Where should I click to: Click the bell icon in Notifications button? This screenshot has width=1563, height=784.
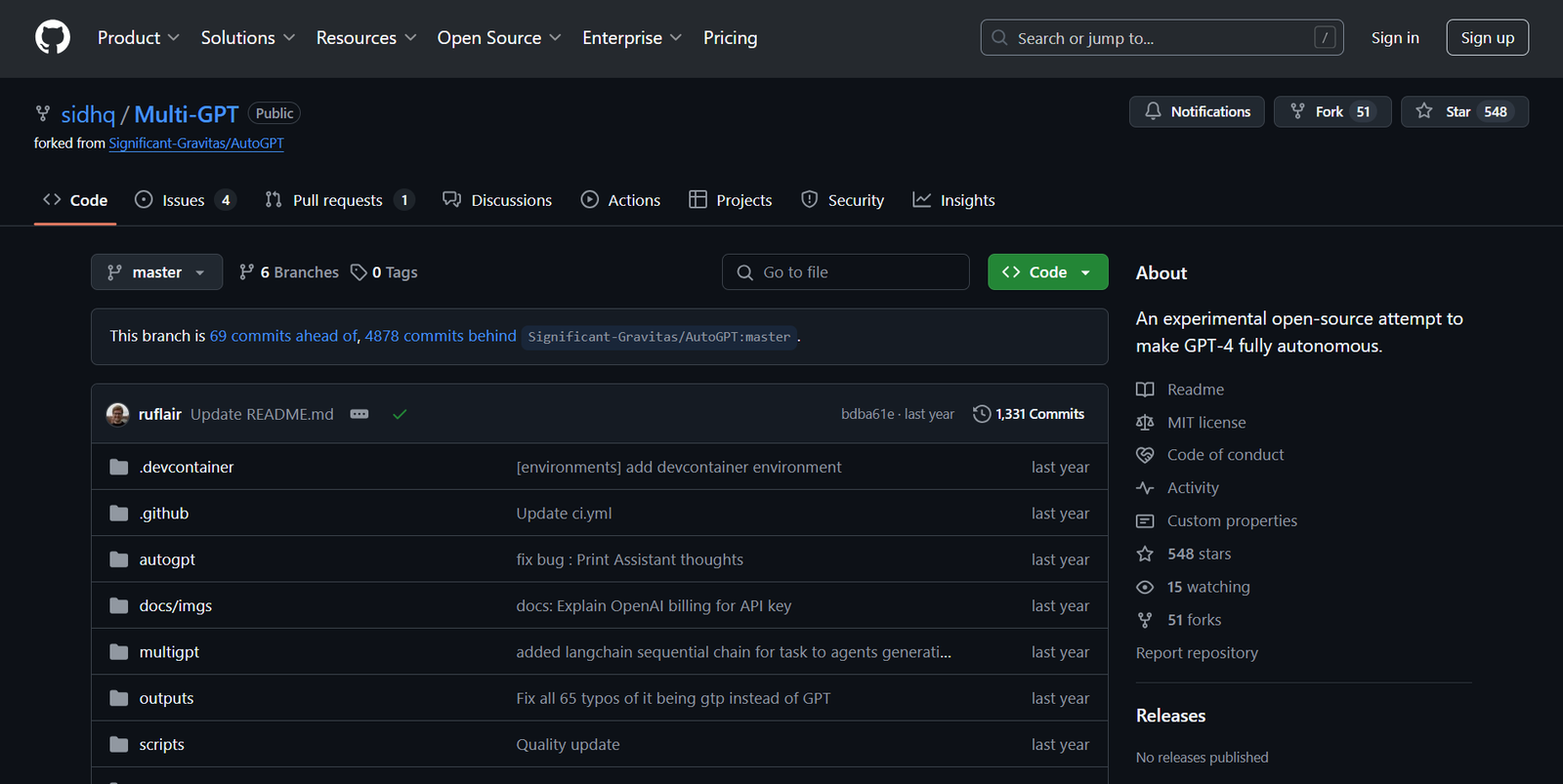pyautogui.click(x=1153, y=111)
